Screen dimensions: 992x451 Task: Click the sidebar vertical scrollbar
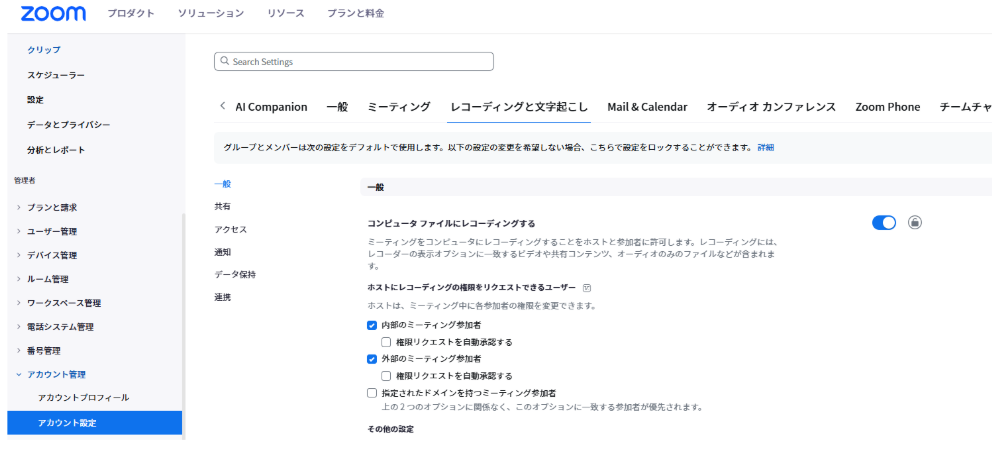pos(184,326)
